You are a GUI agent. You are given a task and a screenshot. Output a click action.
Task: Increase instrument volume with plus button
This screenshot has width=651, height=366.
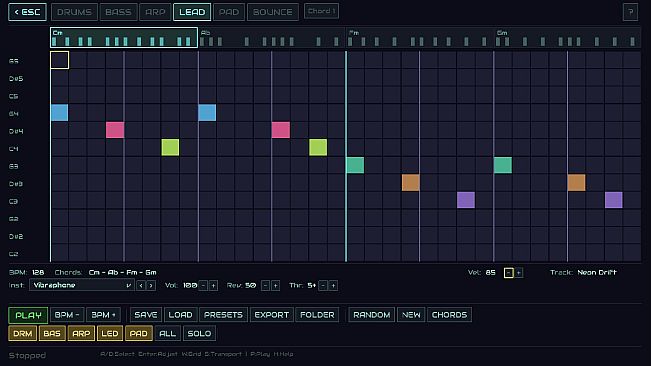pos(213,285)
